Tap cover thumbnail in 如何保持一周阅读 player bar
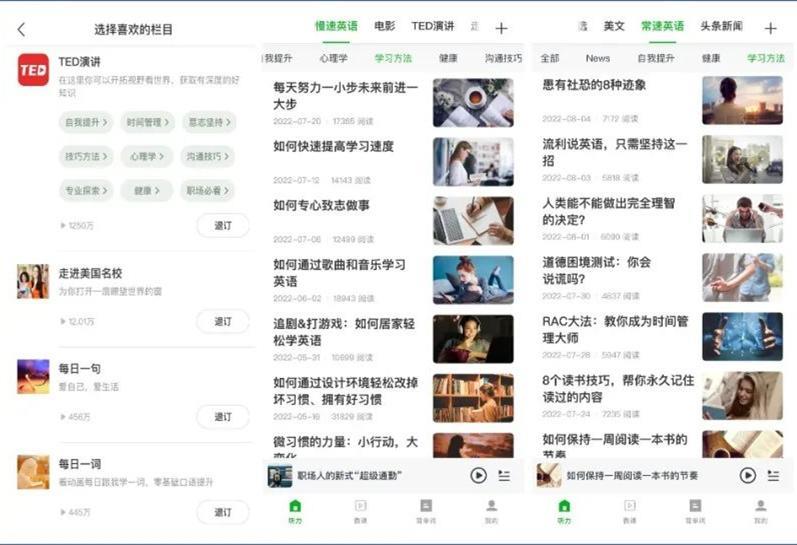Image resolution: width=797 pixels, height=545 pixels. [x=549, y=476]
